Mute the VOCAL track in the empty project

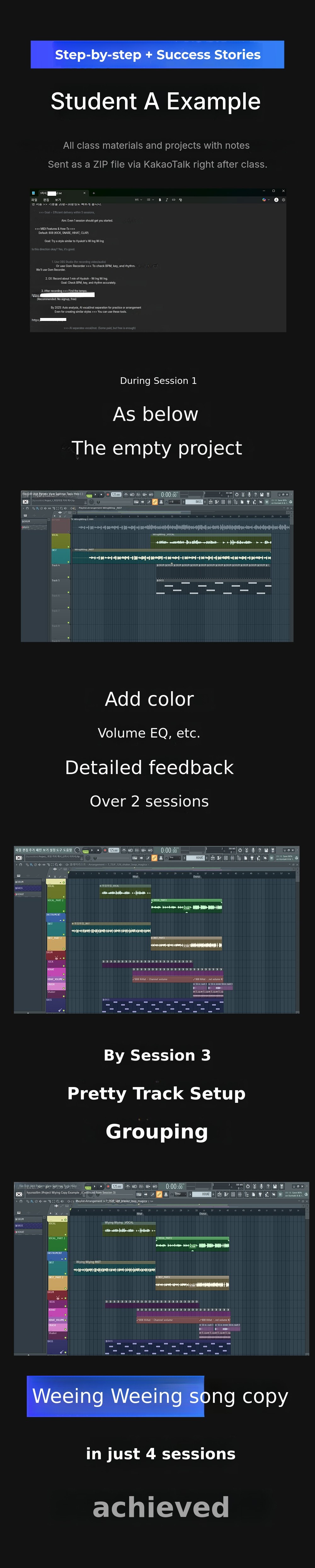pos(69,547)
